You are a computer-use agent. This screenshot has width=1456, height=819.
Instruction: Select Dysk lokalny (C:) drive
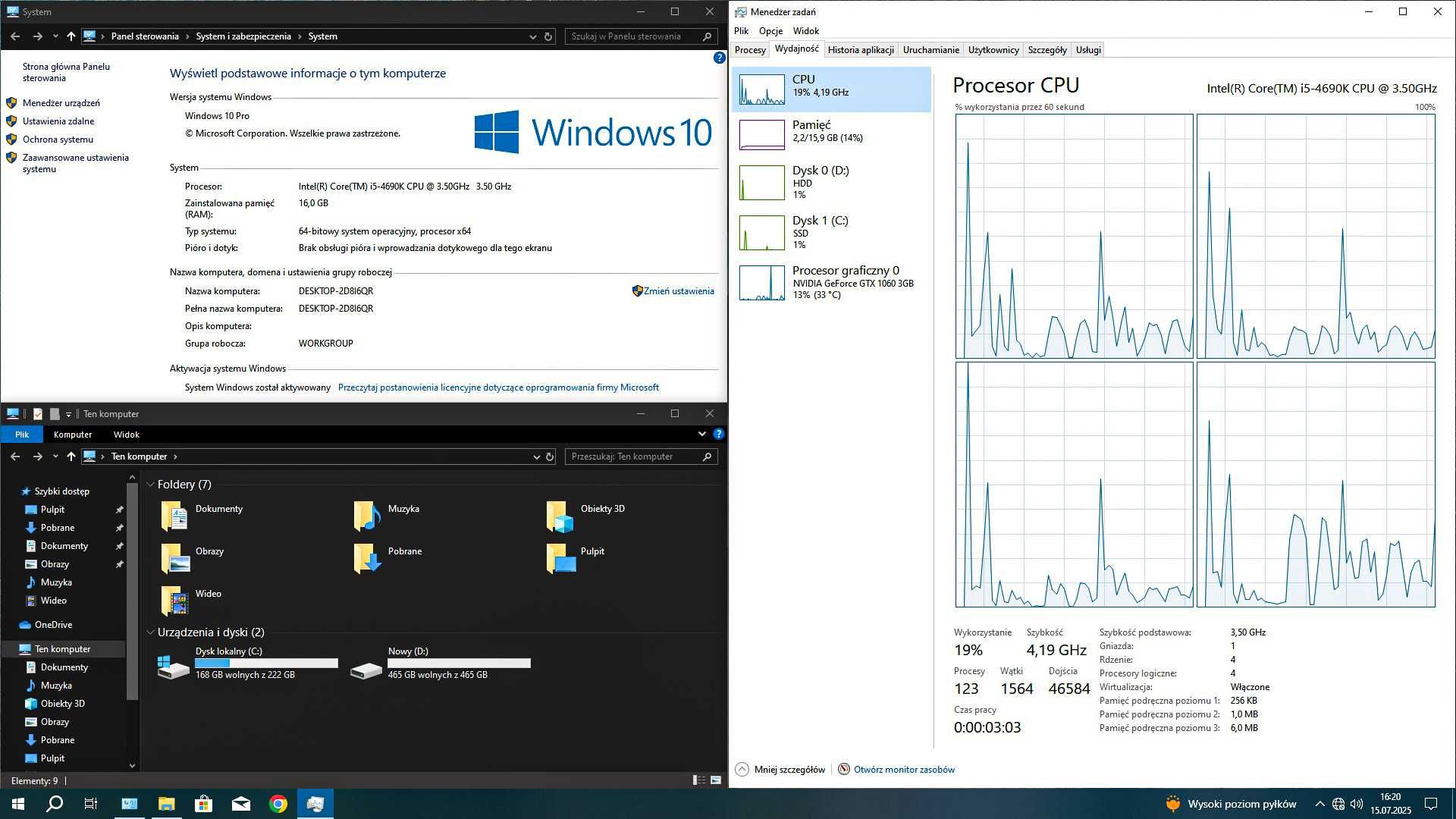coord(247,664)
